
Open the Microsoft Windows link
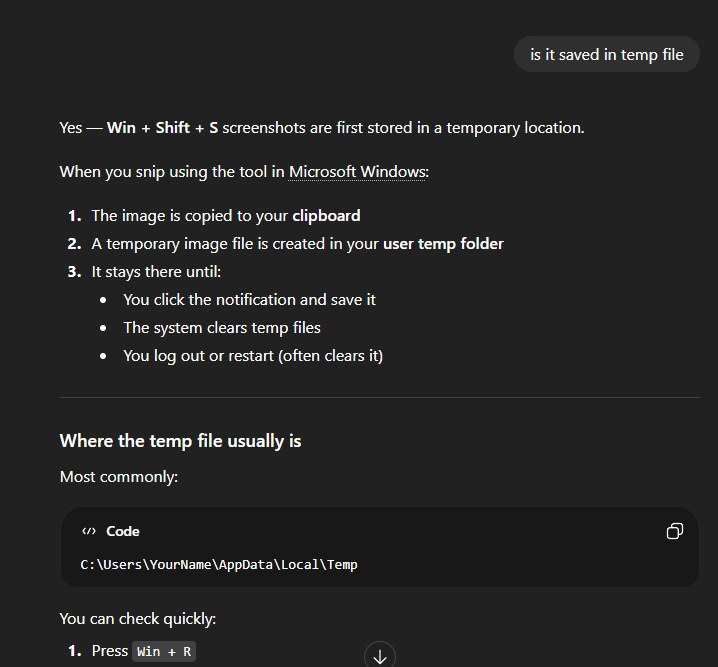pos(358,171)
